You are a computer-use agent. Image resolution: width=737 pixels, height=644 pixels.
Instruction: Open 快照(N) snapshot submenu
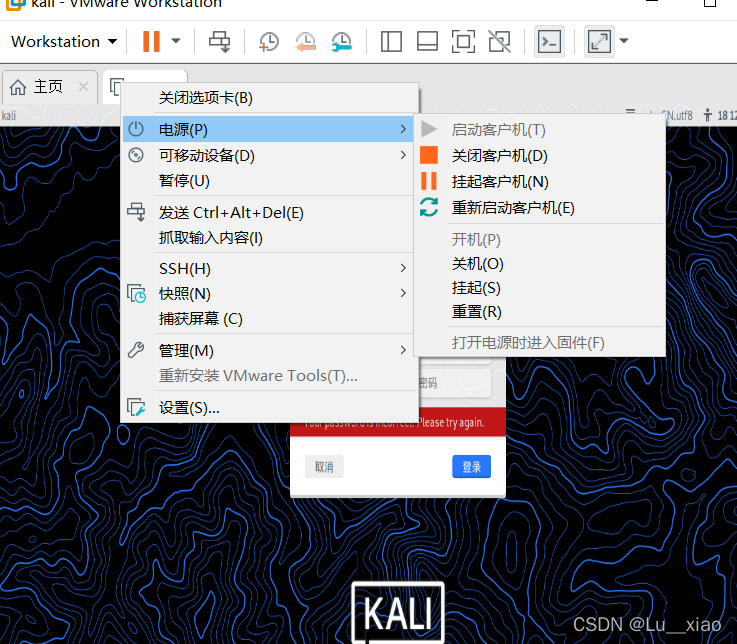pos(268,294)
